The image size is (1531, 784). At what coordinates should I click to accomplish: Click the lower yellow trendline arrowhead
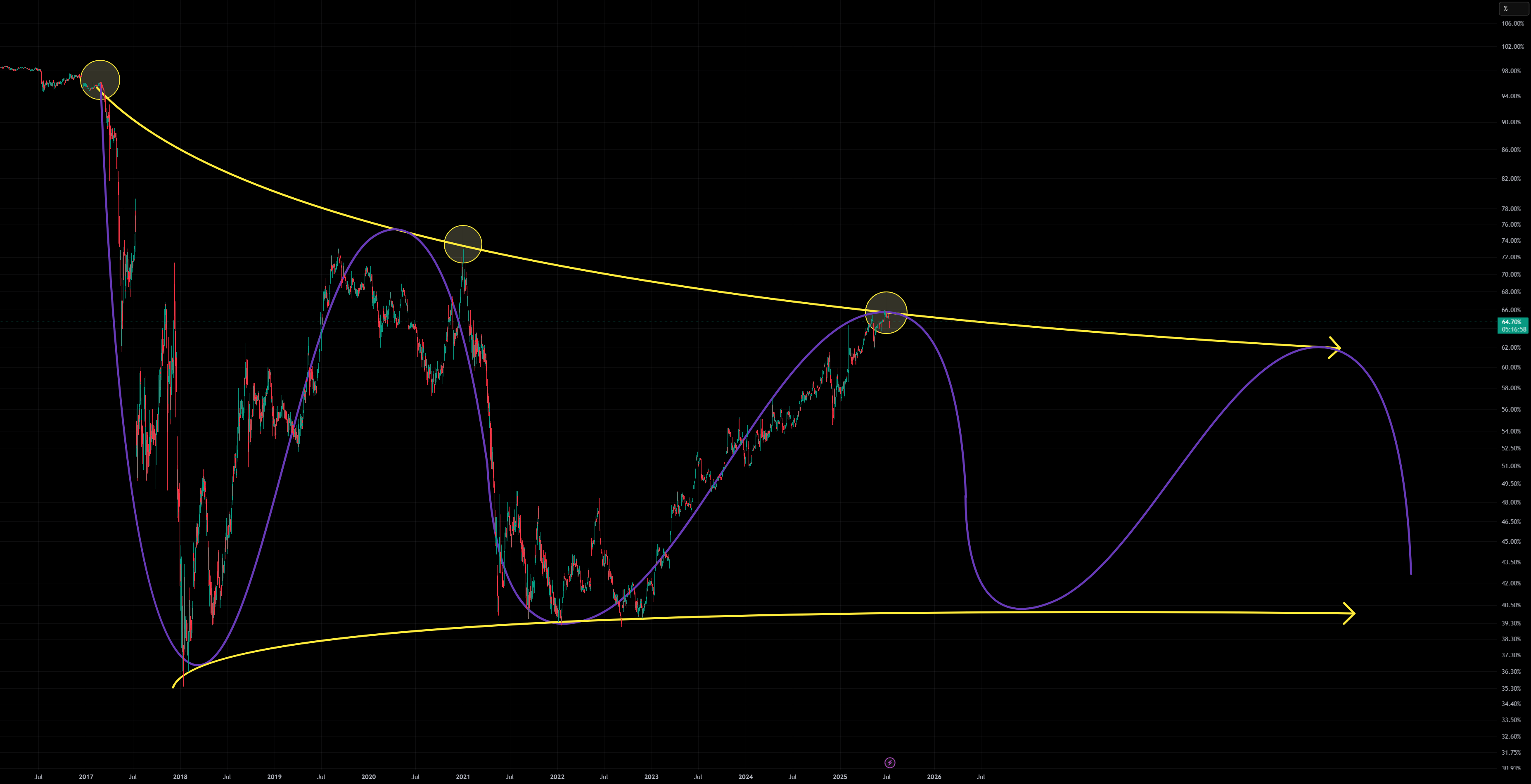pos(1349,613)
